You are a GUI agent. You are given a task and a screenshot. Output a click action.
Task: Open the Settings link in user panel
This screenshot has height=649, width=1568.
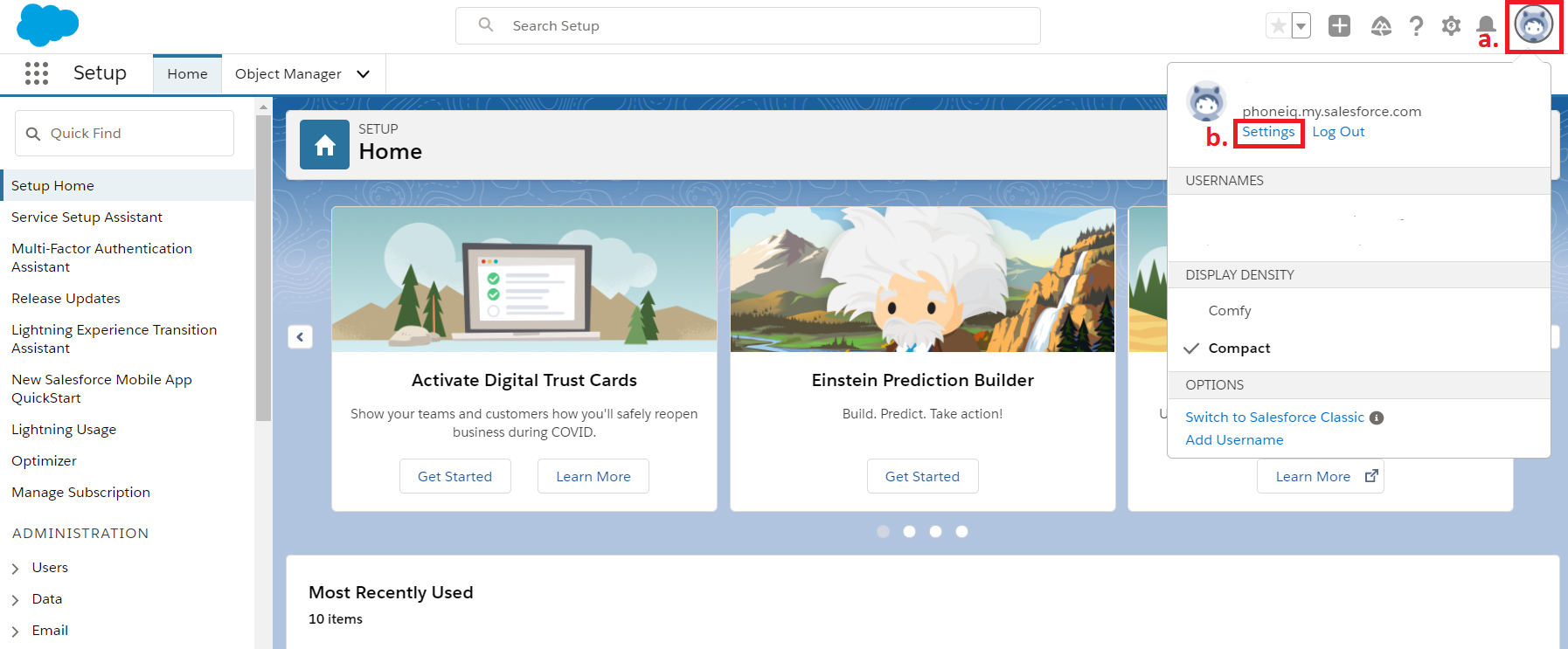[1268, 132]
